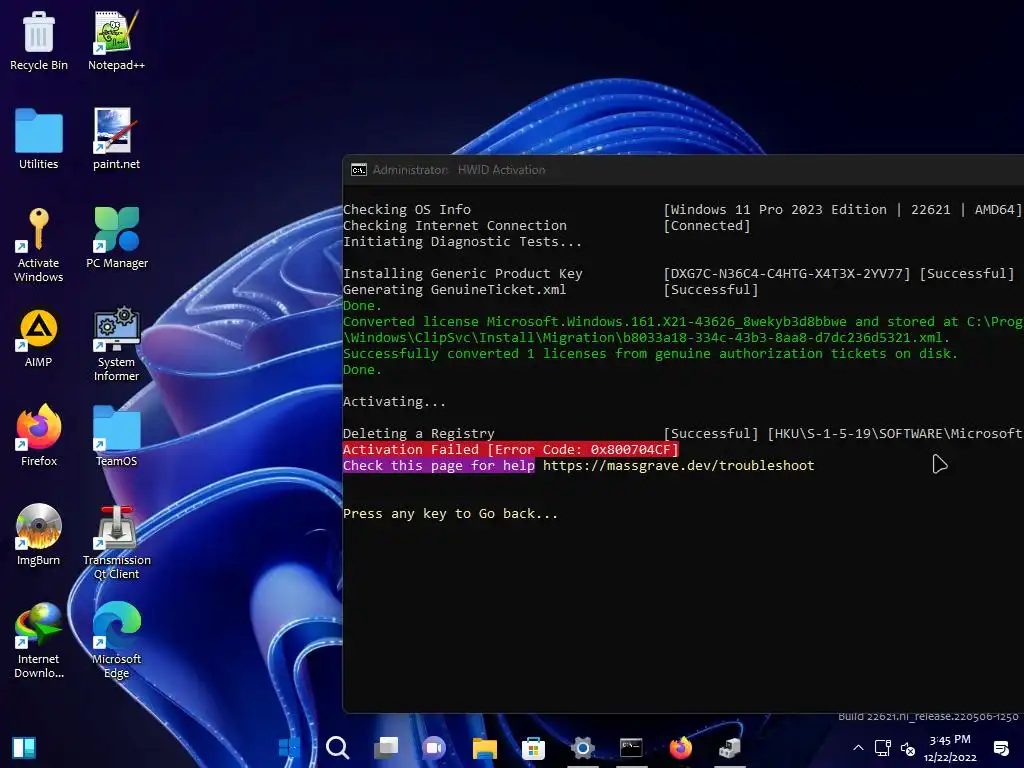Screen dimensions: 1024x768
Task: Switch to command prompt taskbar button
Action: point(631,748)
